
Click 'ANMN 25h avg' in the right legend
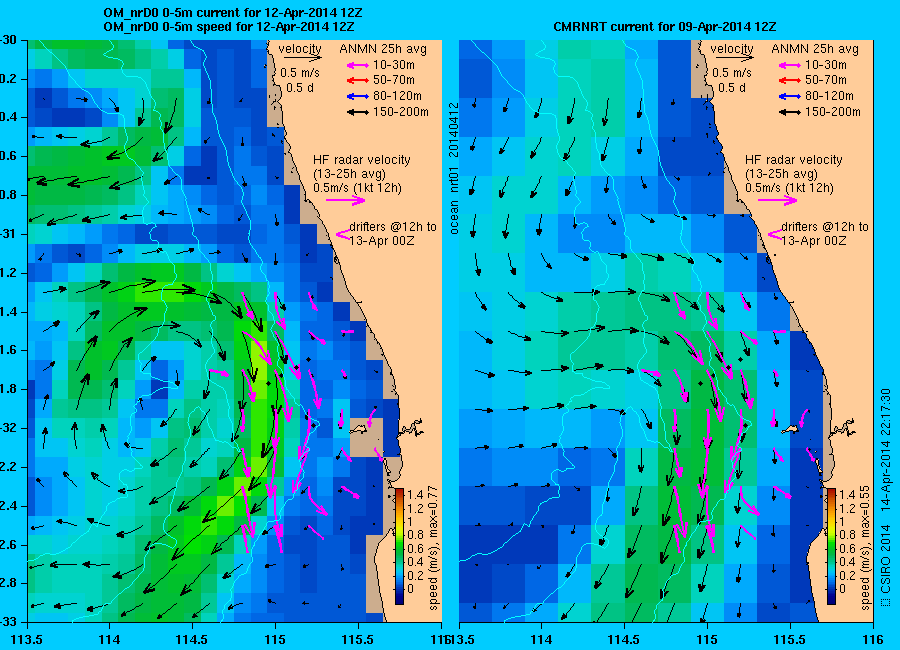point(815,49)
